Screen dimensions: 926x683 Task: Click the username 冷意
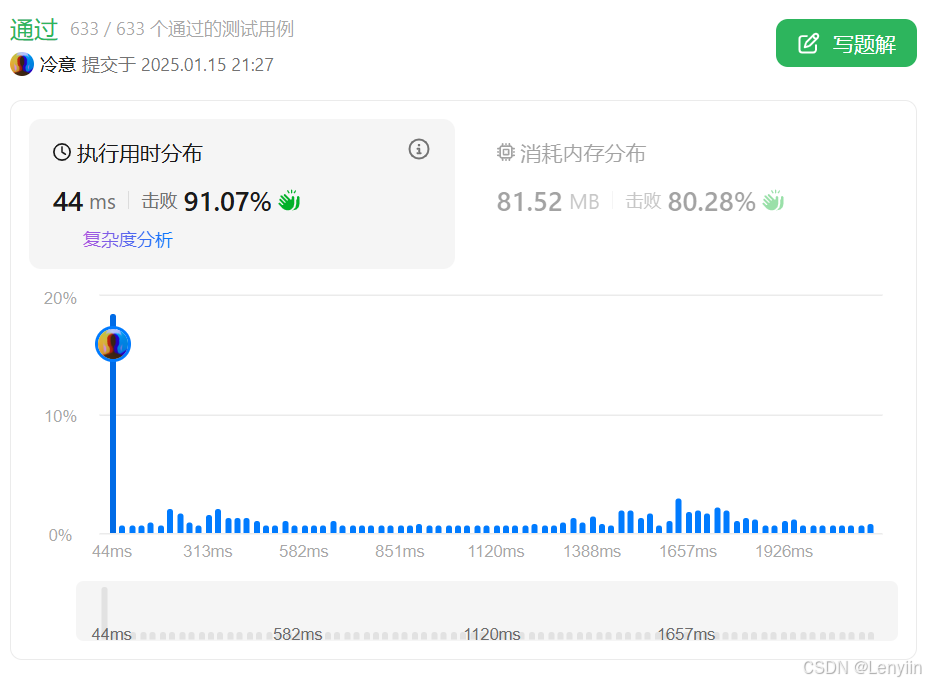[x=58, y=64]
